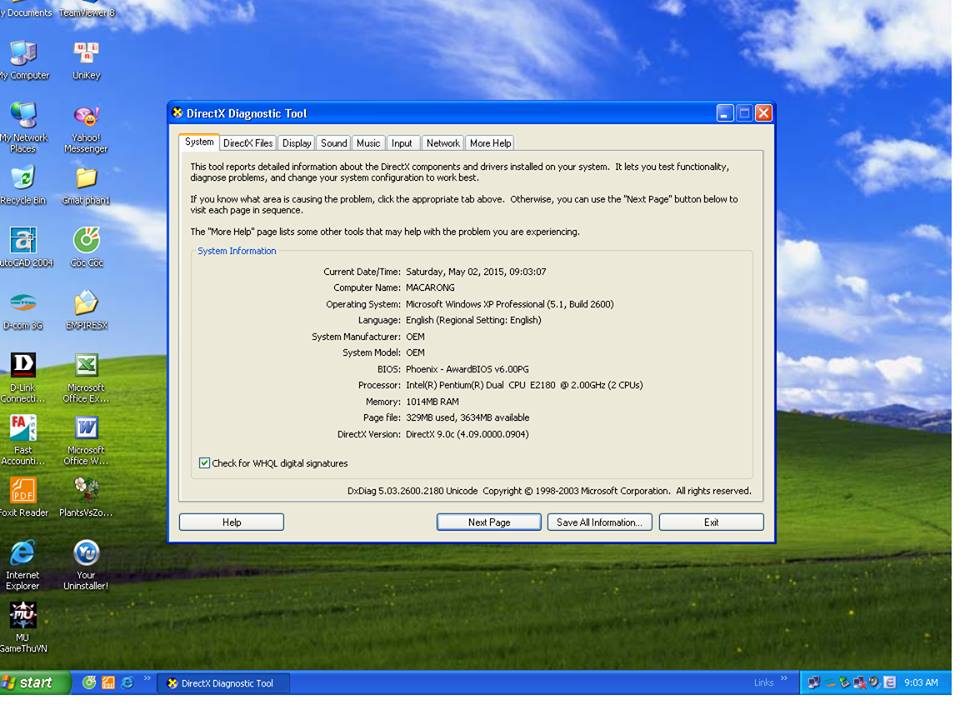Close the DirectX Diagnostic Tool window
The width and height of the screenshot is (960, 720).
pyautogui.click(x=763, y=113)
